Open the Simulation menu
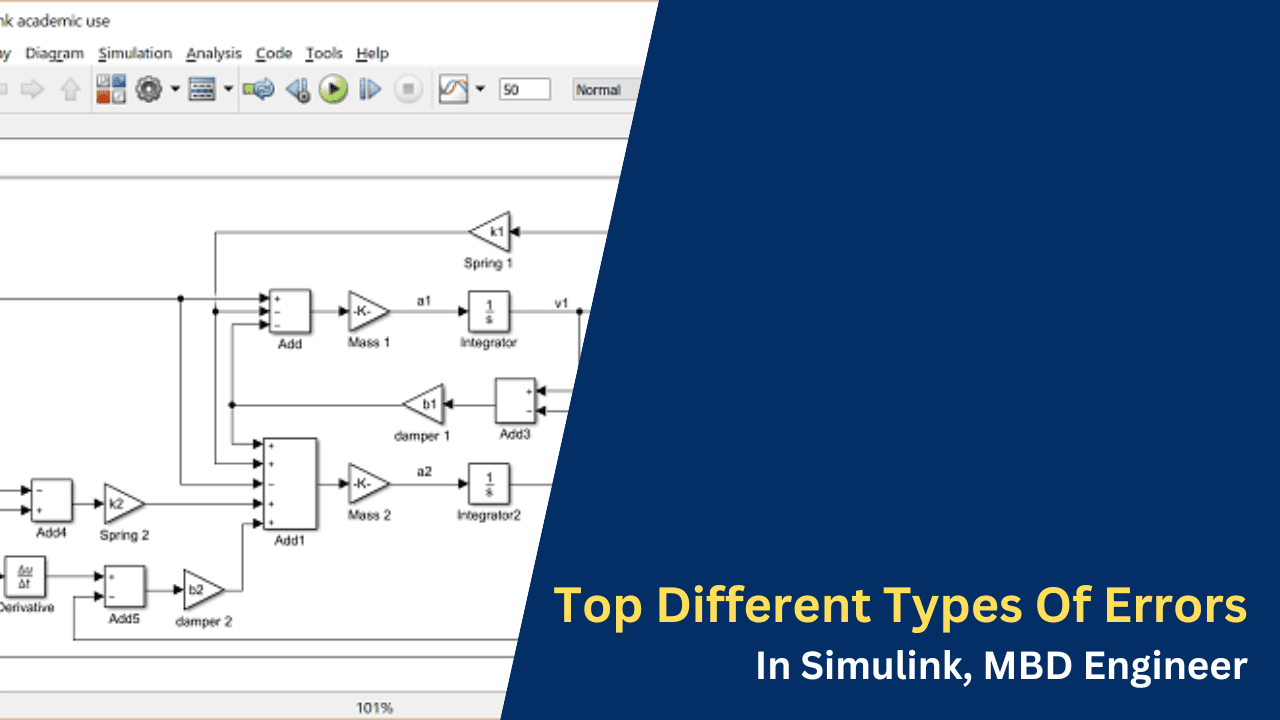Viewport: 1280px width, 720px height. coord(135,53)
